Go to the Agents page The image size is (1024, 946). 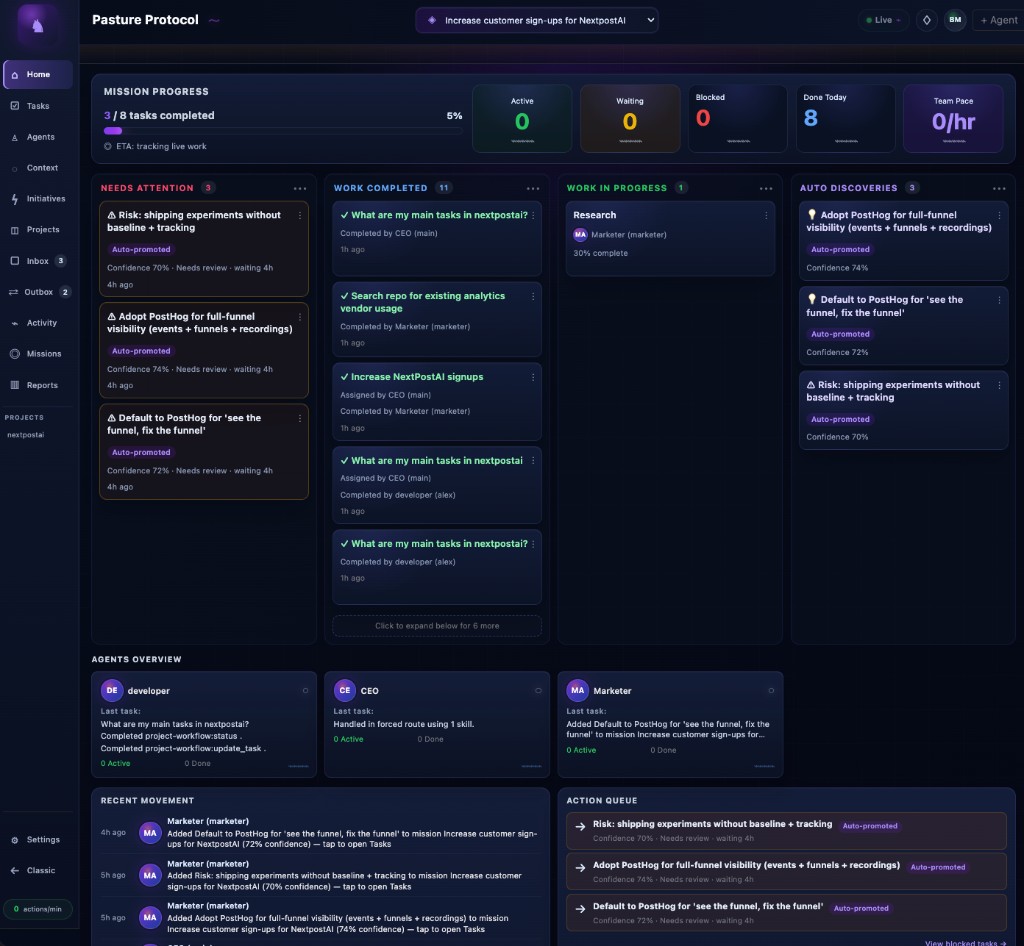click(38, 137)
